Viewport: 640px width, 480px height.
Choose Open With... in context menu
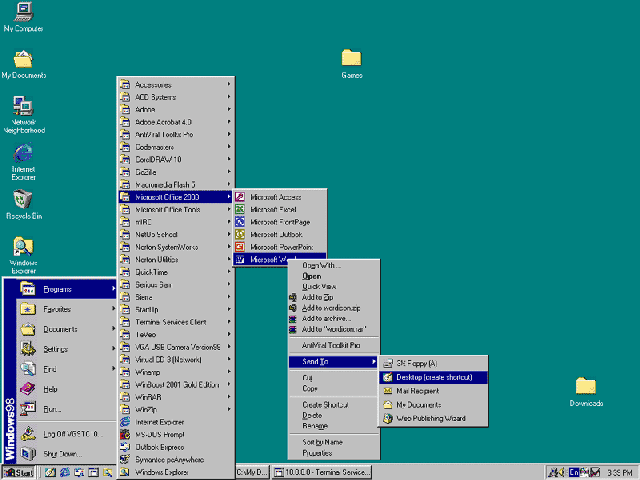[334, 265]
